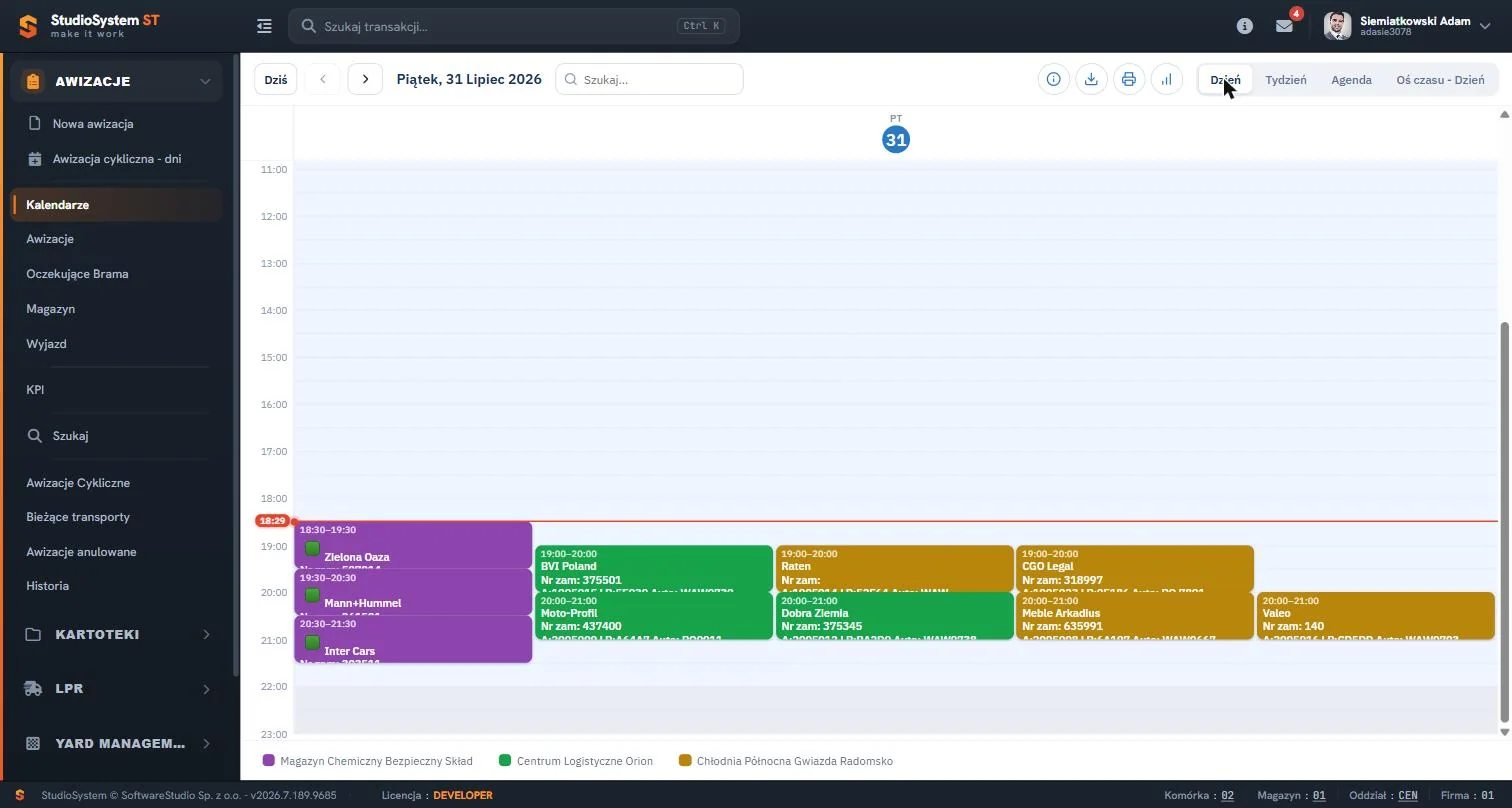Click the StudioSystem icon in the status bar
Image resolution: width=1512 pixels, height=808 pixels.
[20, 795]
